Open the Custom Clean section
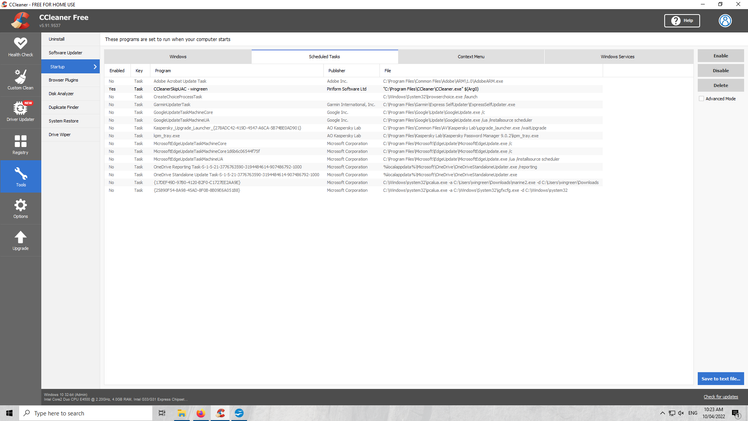Image resolution: width=748 pixels, height=421 pixels. (x=20, y=80)
